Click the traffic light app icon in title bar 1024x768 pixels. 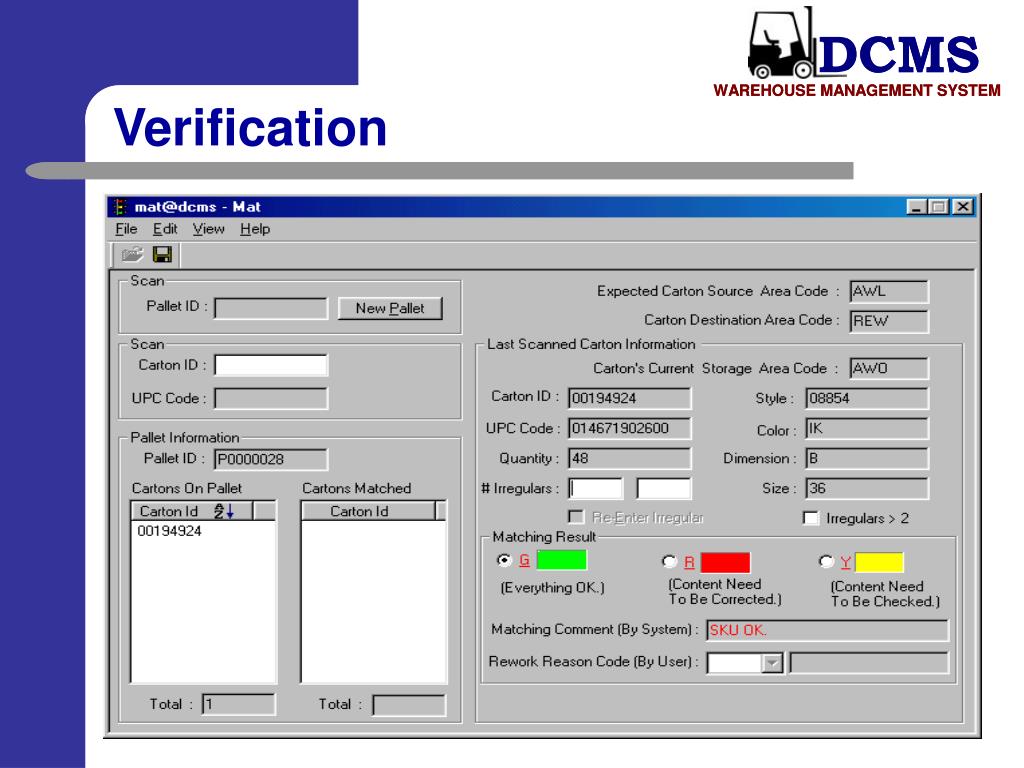tap(120, 207)
